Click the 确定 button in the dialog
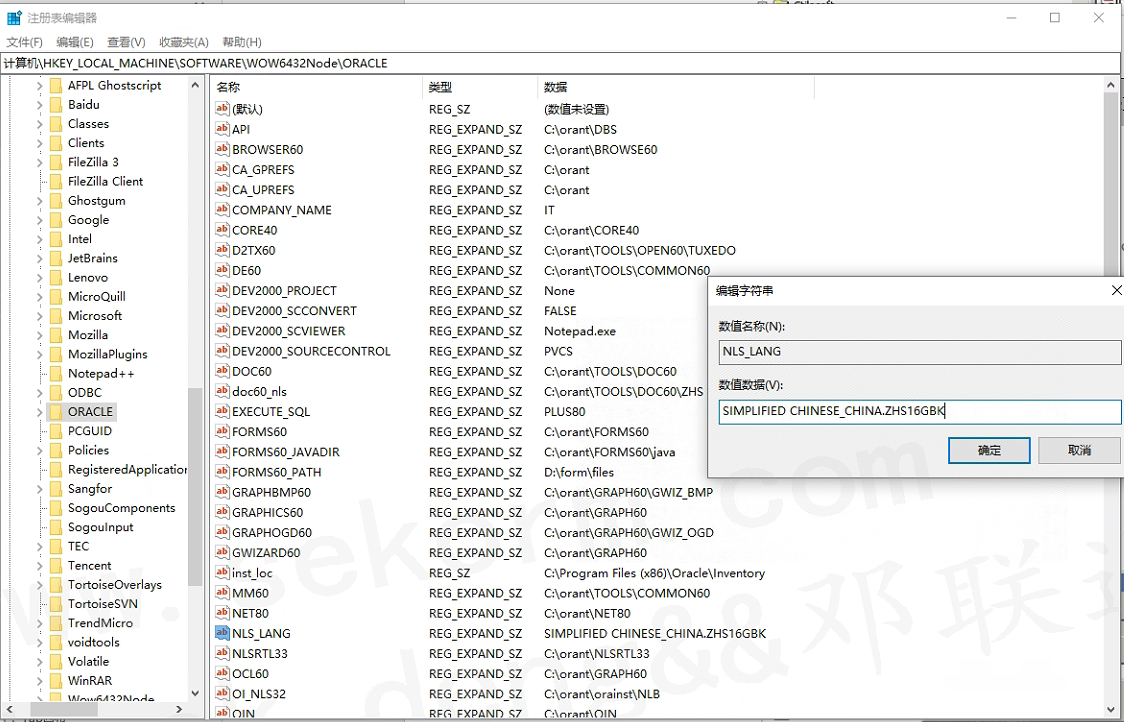 point(988,450)
